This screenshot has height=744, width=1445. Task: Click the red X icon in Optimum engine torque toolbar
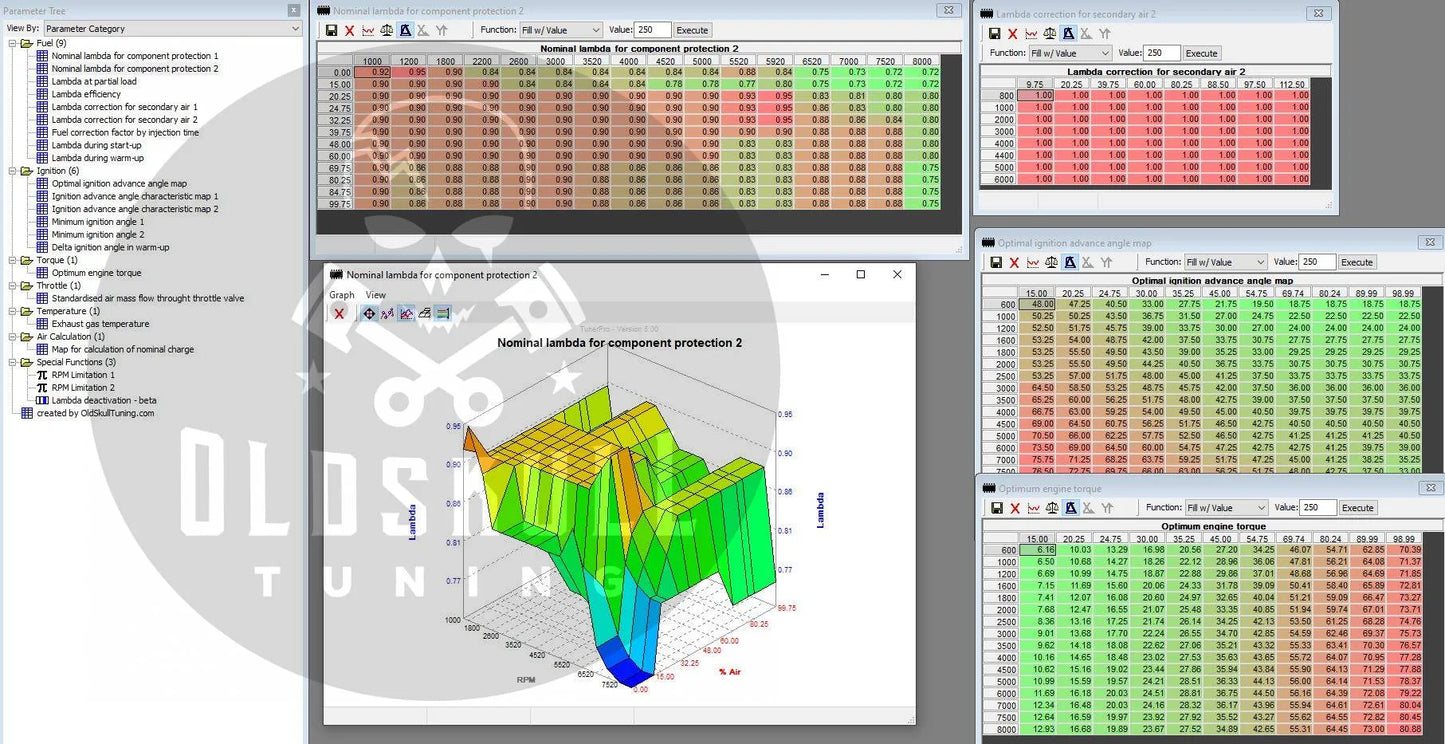tap(1014, 508)
